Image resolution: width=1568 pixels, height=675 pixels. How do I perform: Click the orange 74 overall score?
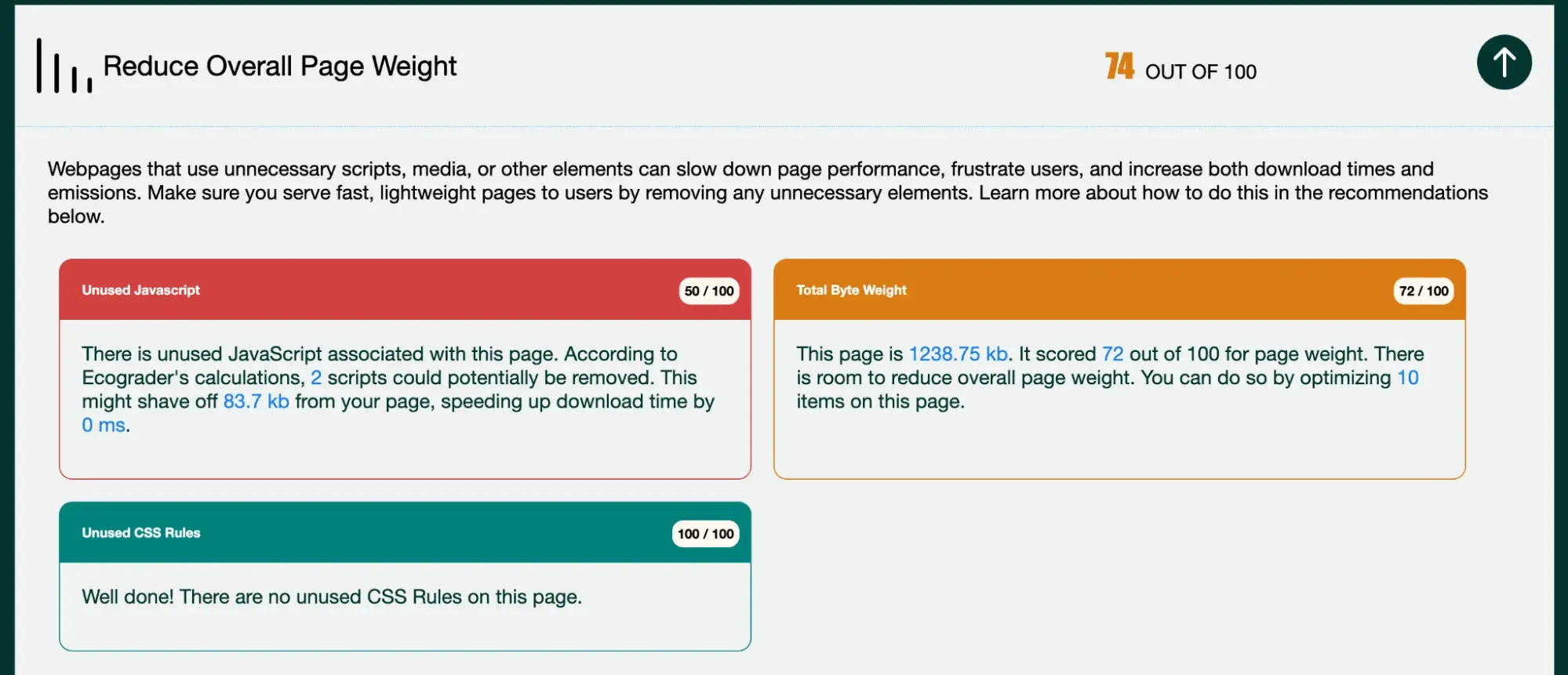click(x=1119, y=67)
